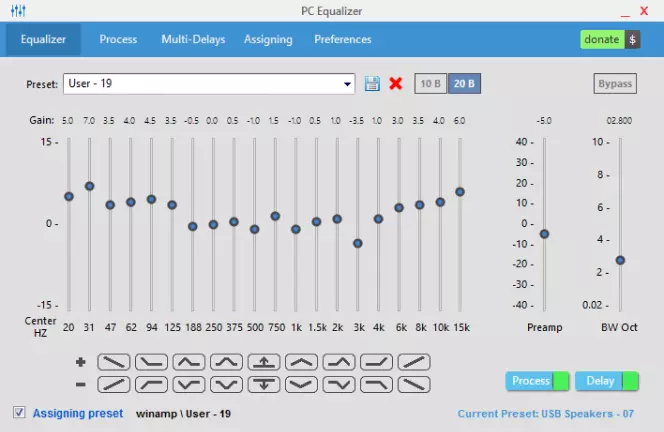
Task: Apply the downward slope boost curve shape
Action: pyautogui.click(x=113, y=362)
